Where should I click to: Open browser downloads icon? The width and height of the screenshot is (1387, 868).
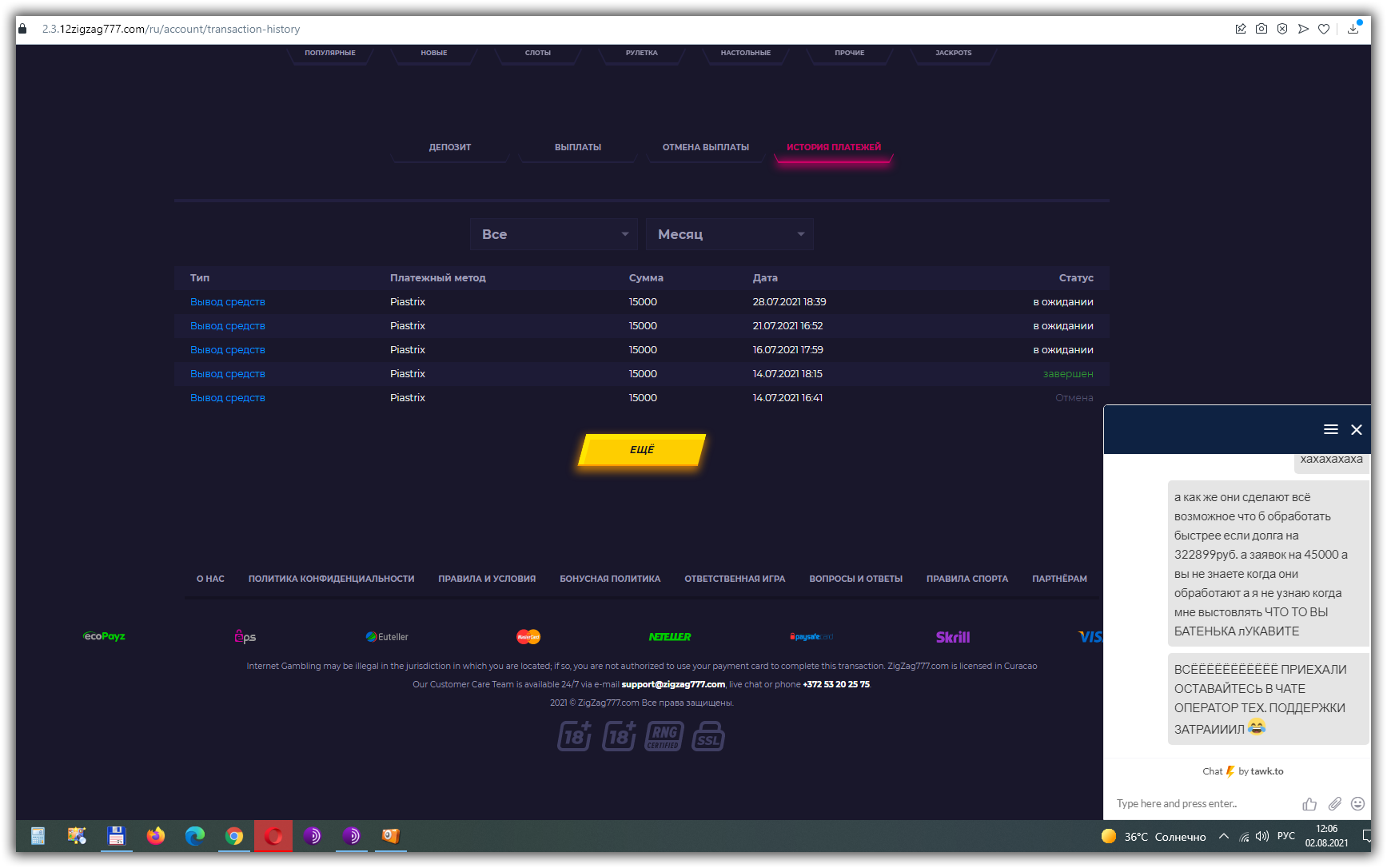click(1353, 29)
